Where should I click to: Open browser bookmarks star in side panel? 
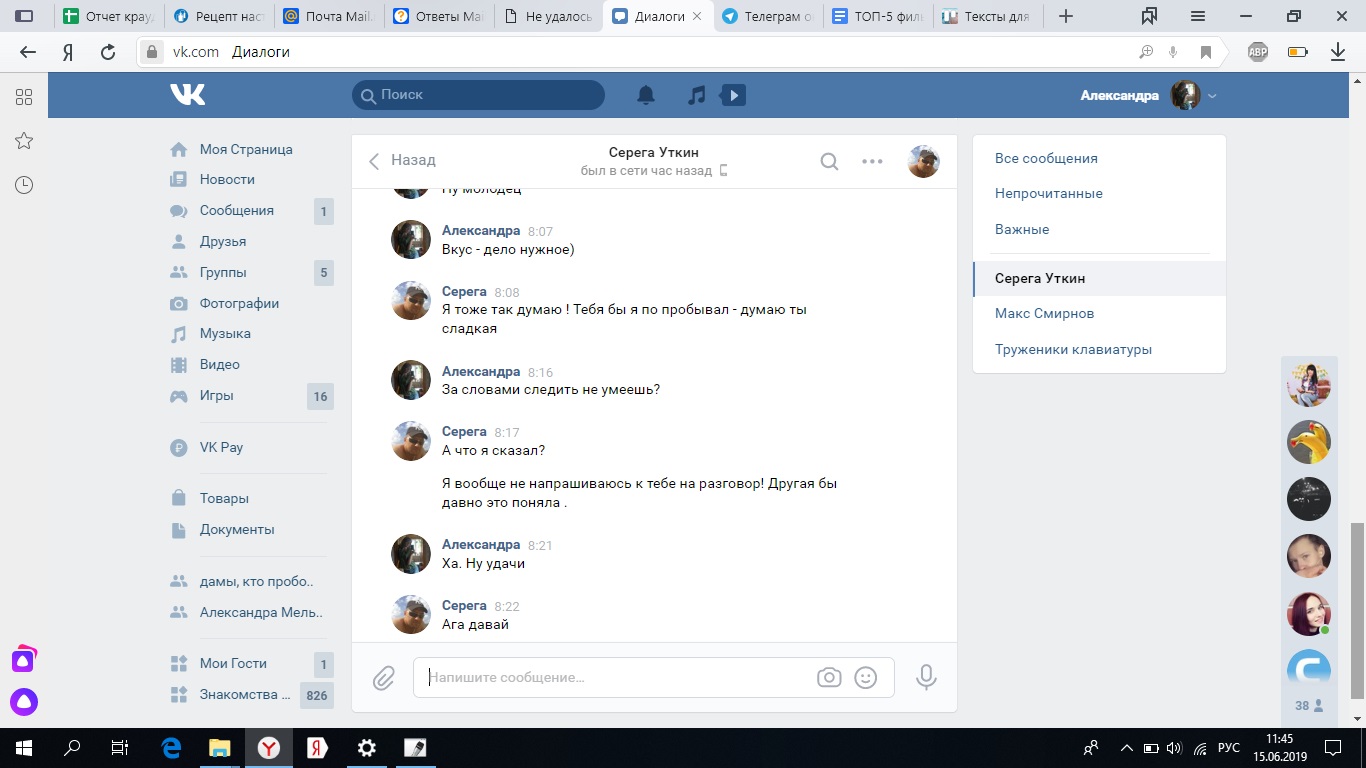click(x=24, y=141)
